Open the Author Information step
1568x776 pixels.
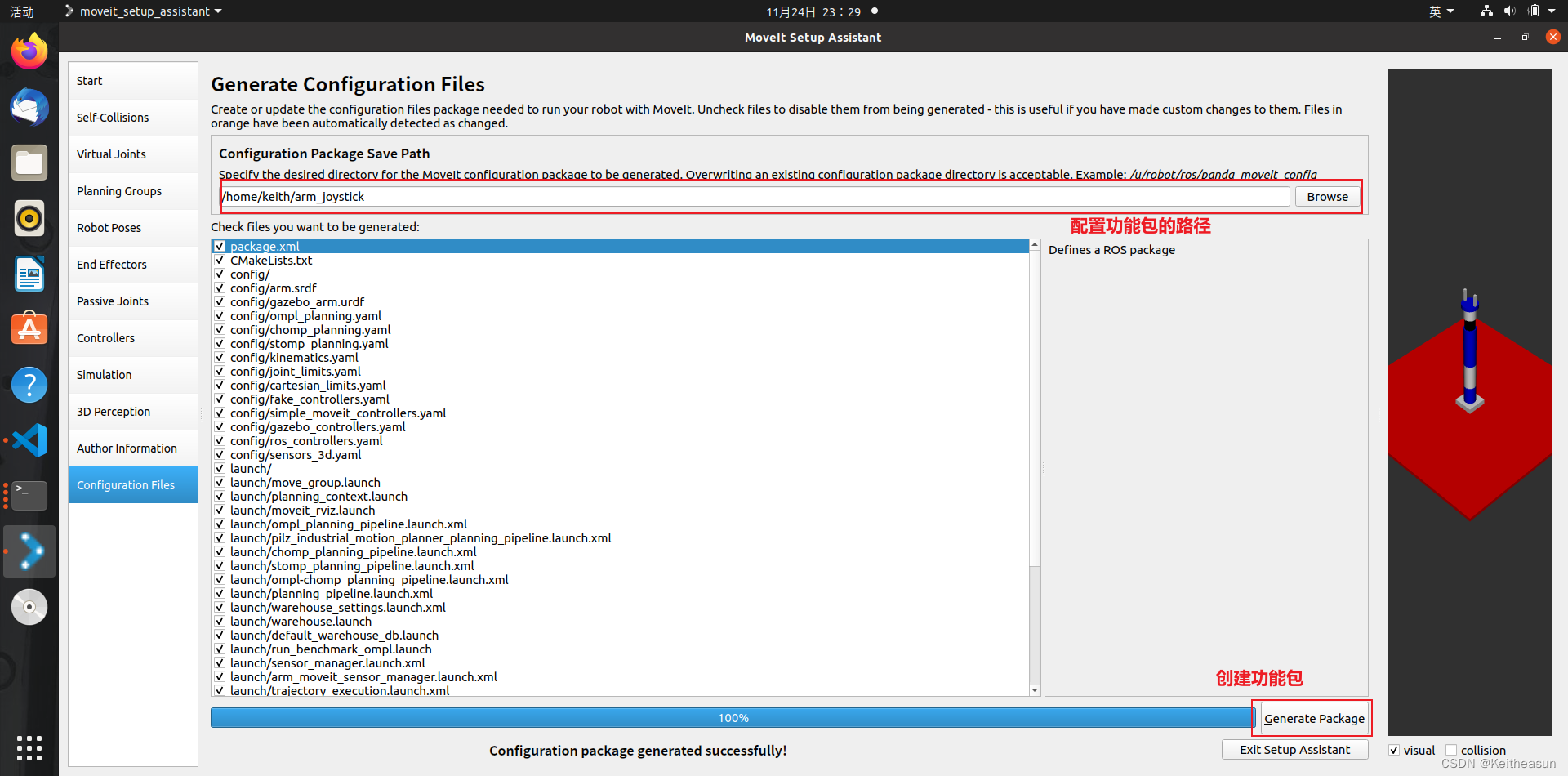click(x=133, y=448)
